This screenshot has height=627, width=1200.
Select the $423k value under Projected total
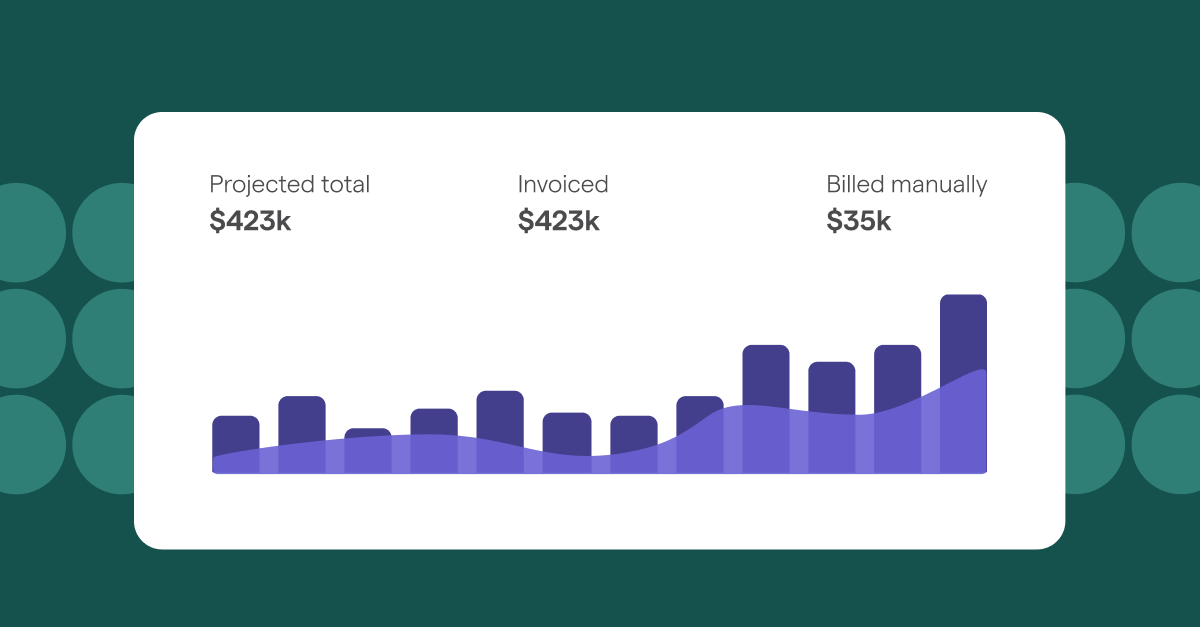coord(250,221)
